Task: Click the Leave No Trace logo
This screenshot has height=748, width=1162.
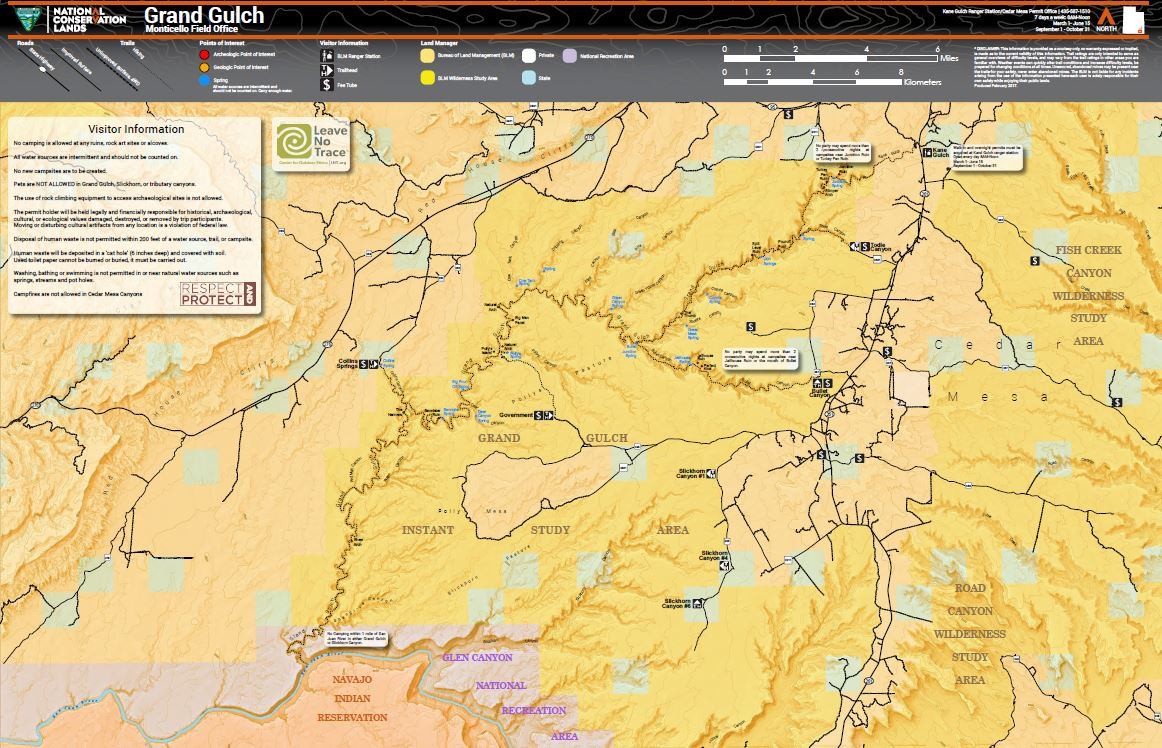Action: click(x=311, y=145)
